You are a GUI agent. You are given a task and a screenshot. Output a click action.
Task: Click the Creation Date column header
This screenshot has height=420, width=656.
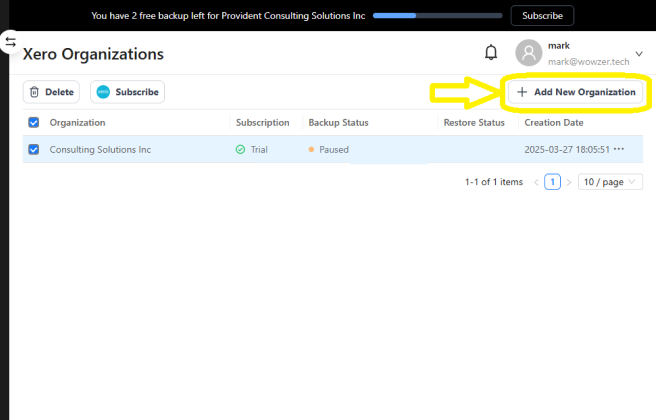coord(553,123)
